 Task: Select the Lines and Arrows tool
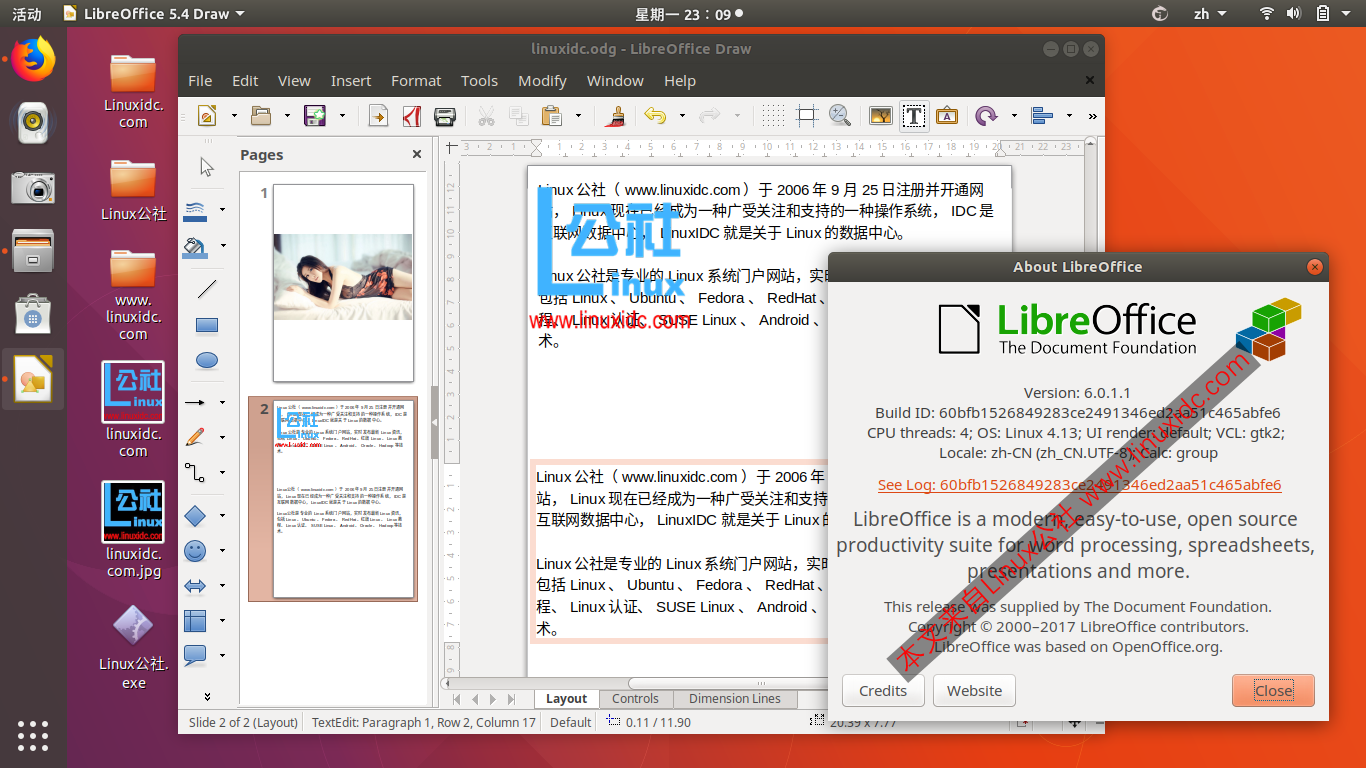pyautogui.click(x=195, y=402)
